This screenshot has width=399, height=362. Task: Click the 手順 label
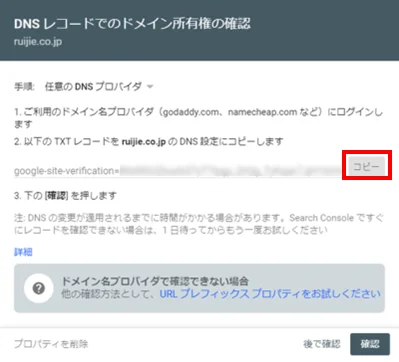click(24, 87)
